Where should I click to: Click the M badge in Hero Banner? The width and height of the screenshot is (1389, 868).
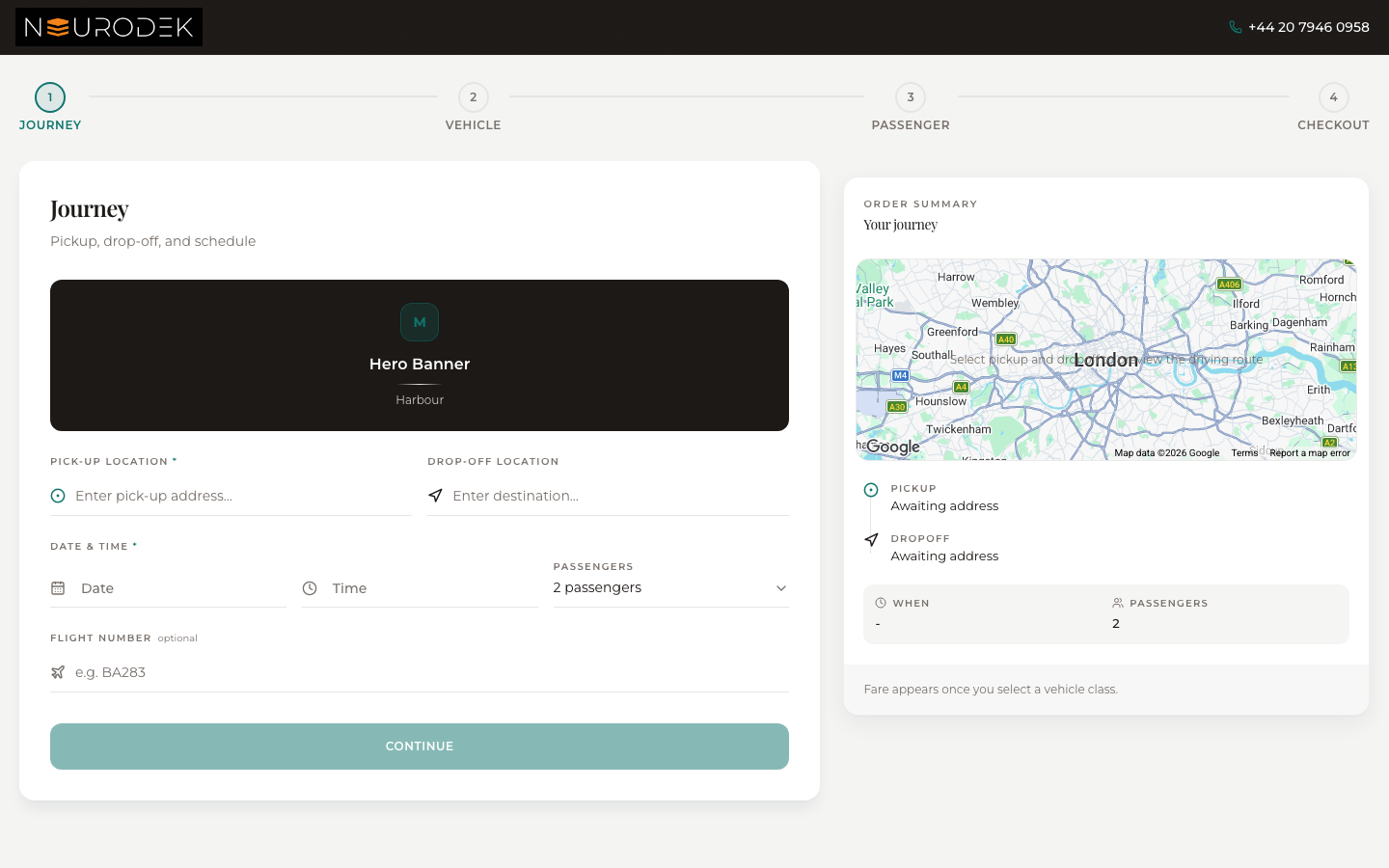coord(420,322)
